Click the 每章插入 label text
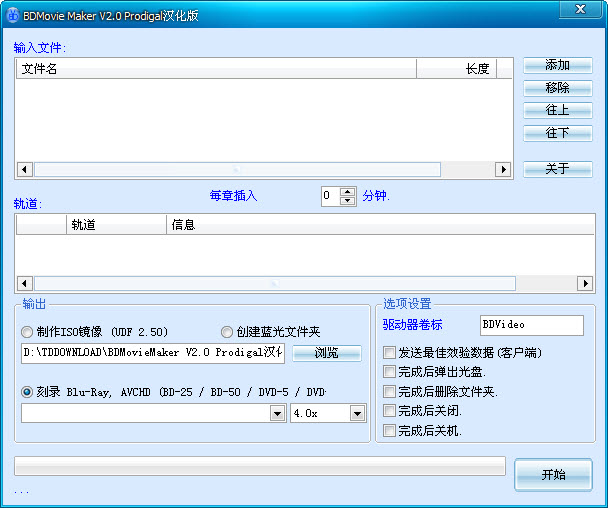Image resolution: width=608 pixels, height=508 pixels. [233, 195]
